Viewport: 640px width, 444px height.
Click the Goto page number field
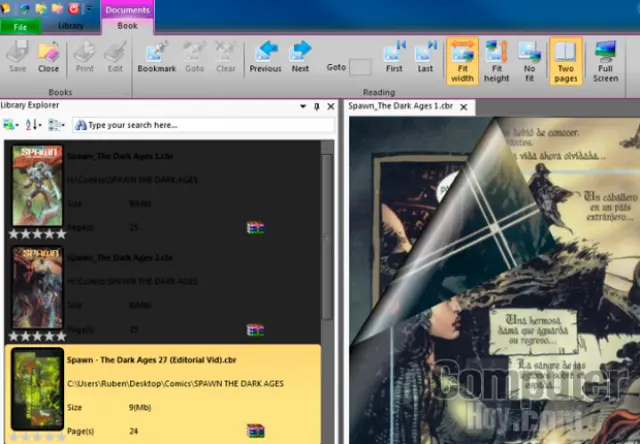(360, 67)
